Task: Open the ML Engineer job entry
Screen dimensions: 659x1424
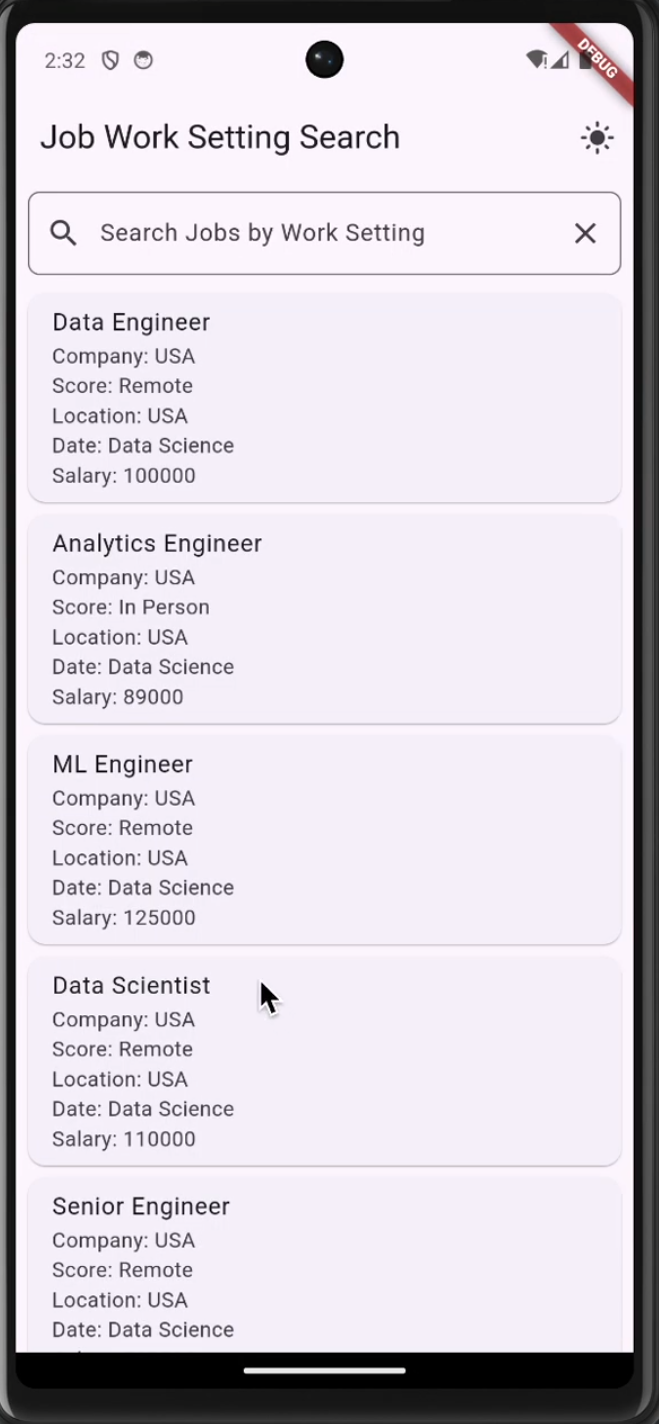Action: (x=324, y=840)
